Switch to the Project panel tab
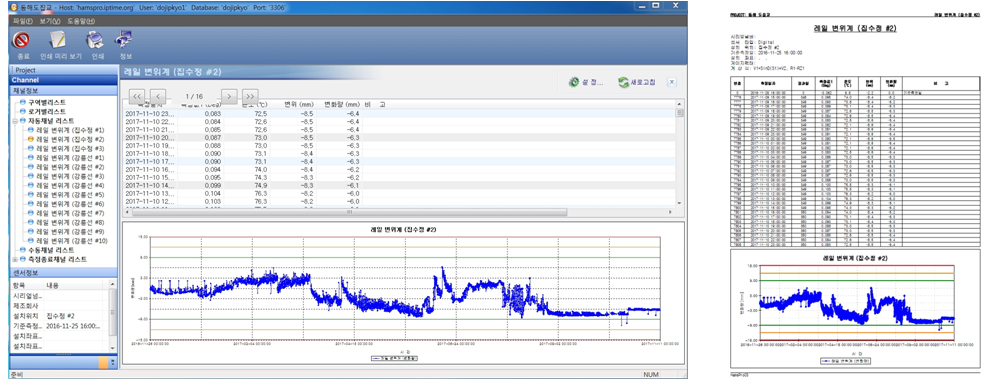The height and width of the screenshot is (390, 1000). click(x=64, y=70)
